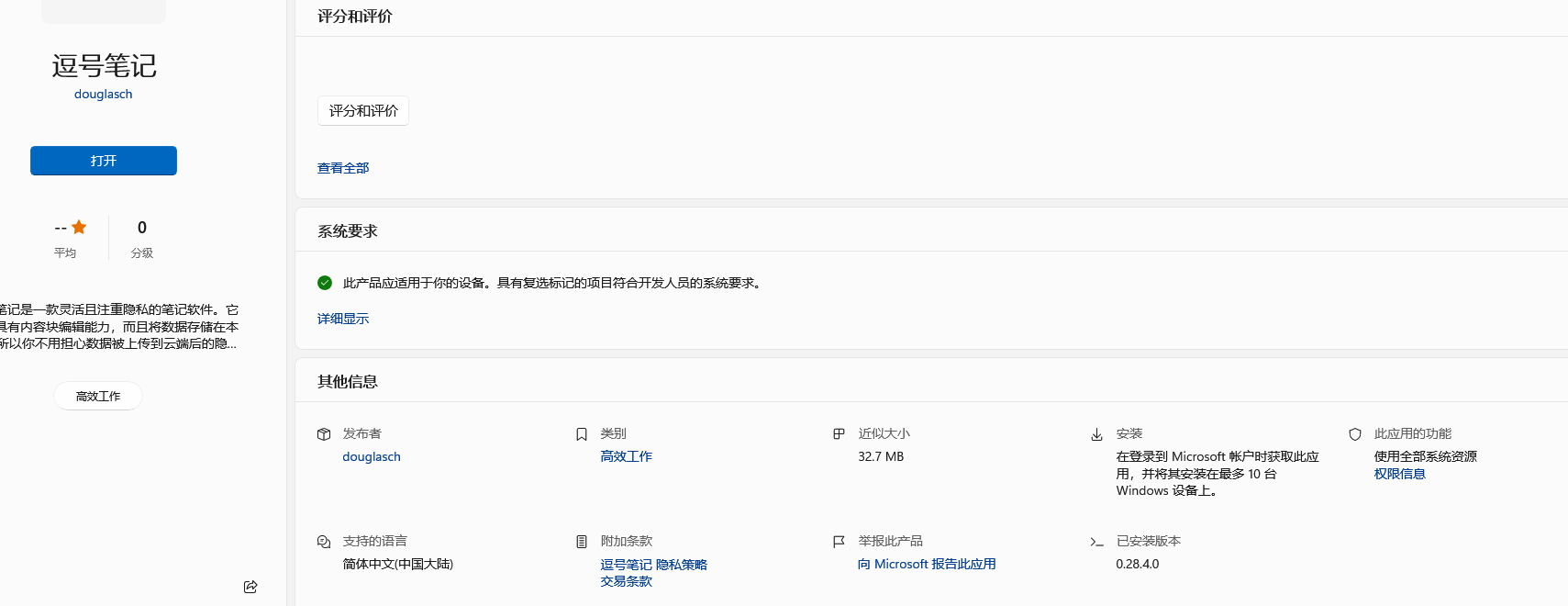Screen dimensions: 1568x606
Task: Expand 详细显示 under system requirements
Action: tap(343, 319)
